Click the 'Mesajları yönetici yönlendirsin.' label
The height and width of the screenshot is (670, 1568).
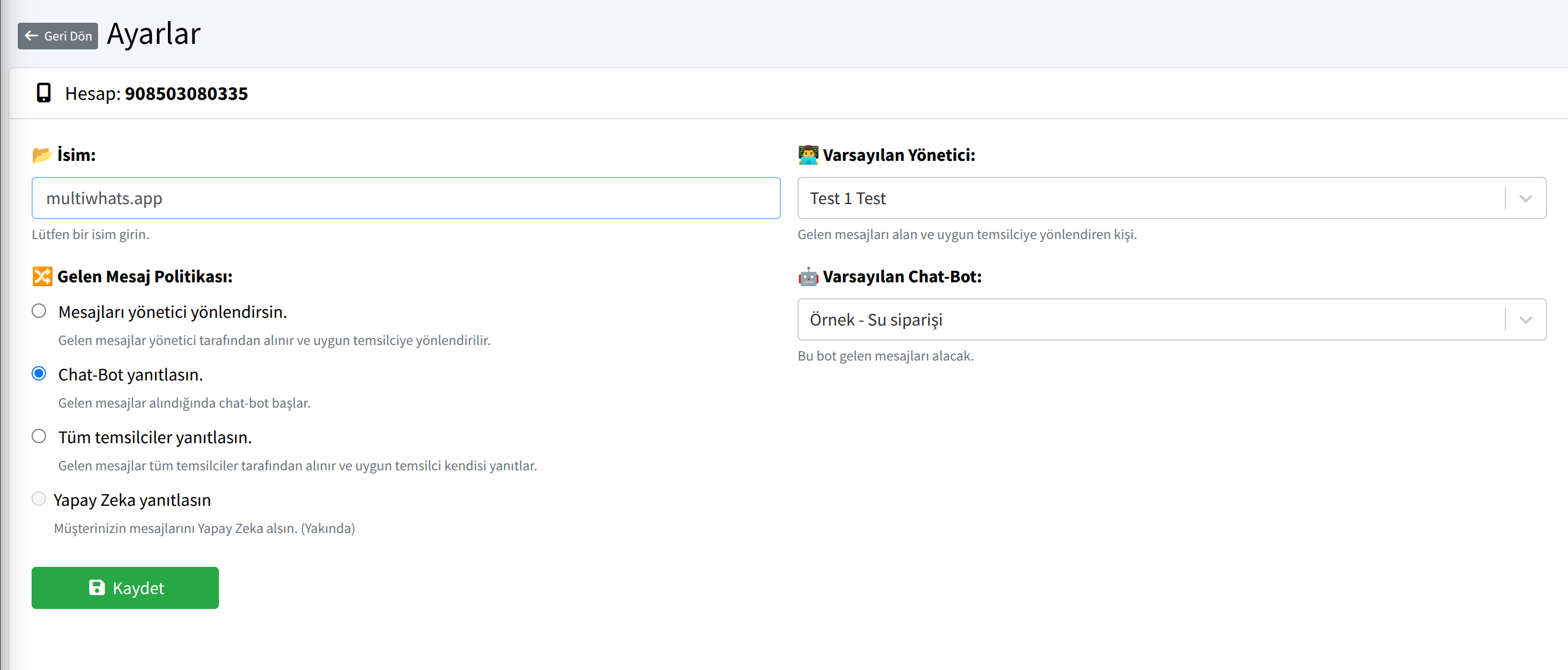[172, 312]
